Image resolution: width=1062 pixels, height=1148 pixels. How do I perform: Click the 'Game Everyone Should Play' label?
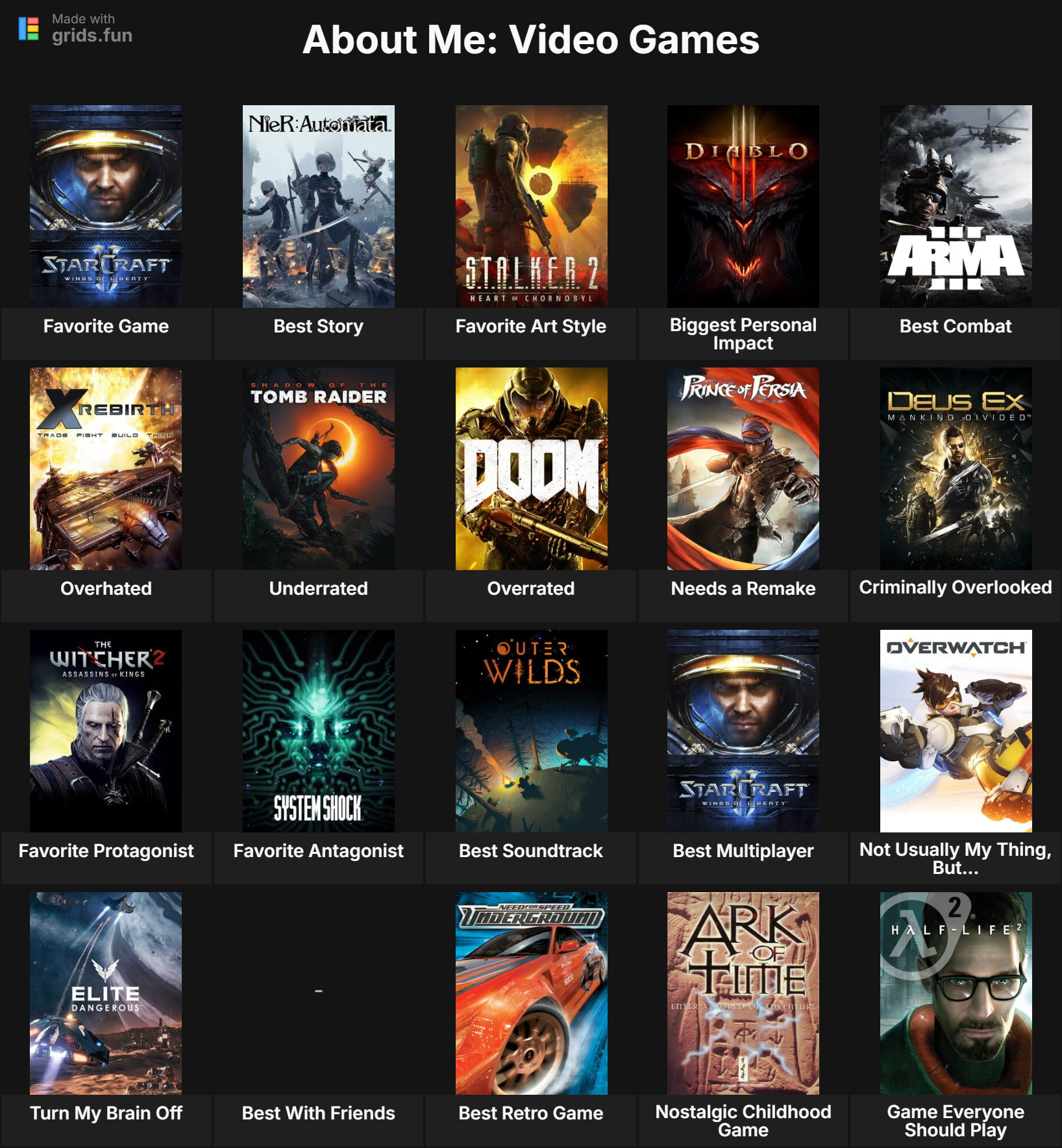pyautogui.click(x=956, y=1121)
